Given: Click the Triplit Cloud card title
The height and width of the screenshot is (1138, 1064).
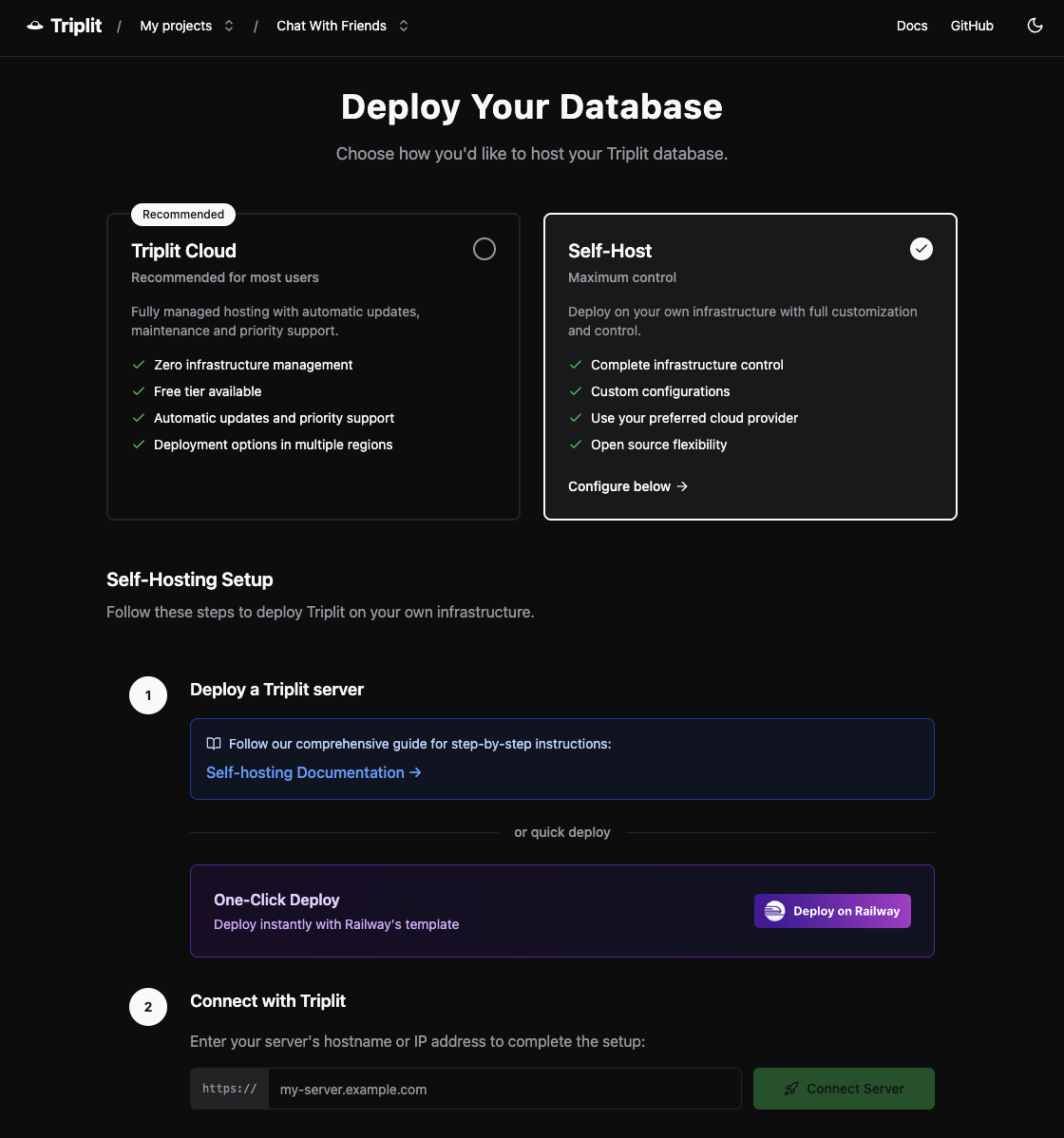Looking at the screenshot, I should coord(183,251).
